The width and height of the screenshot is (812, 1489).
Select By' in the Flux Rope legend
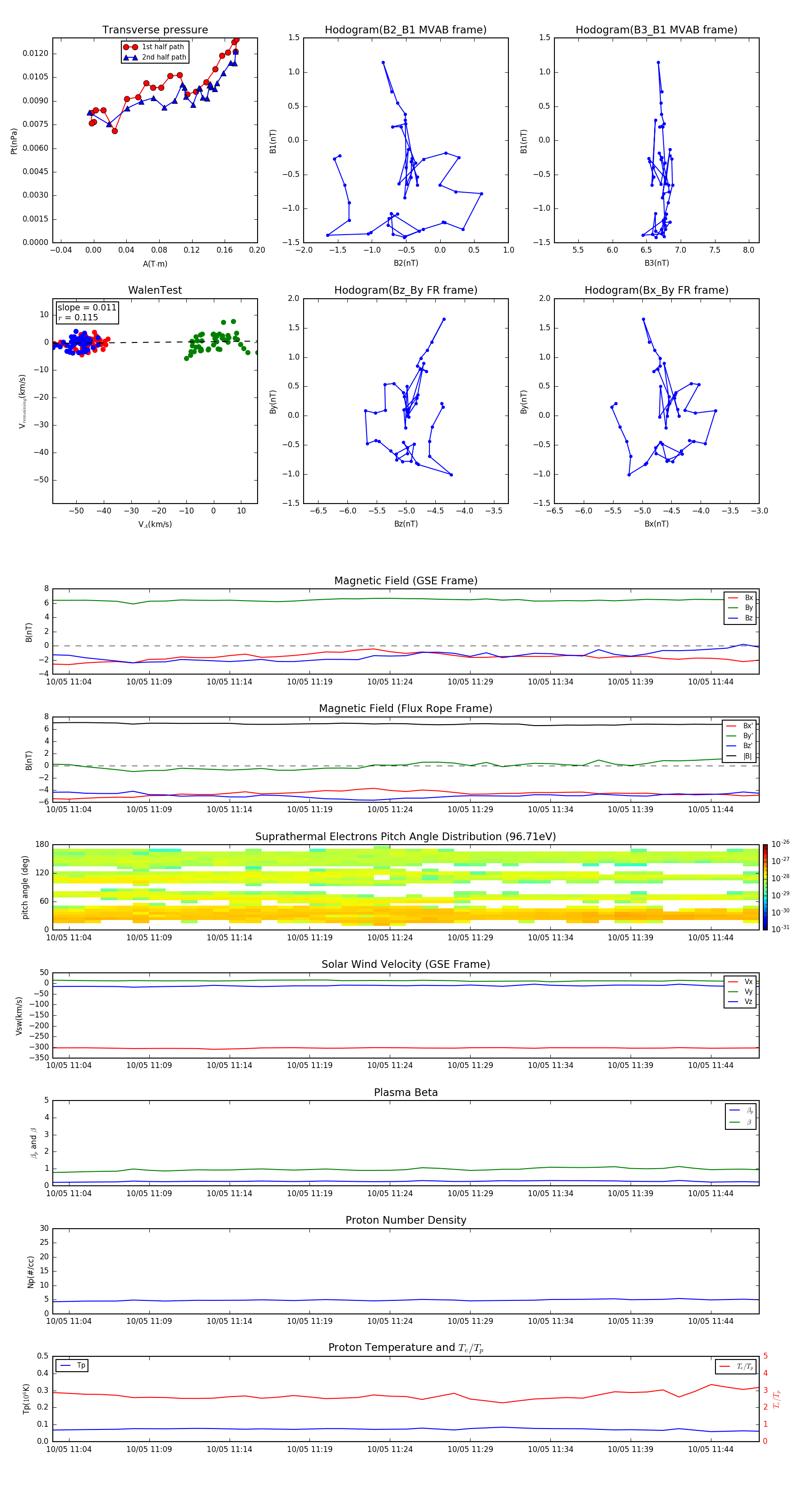740,736
